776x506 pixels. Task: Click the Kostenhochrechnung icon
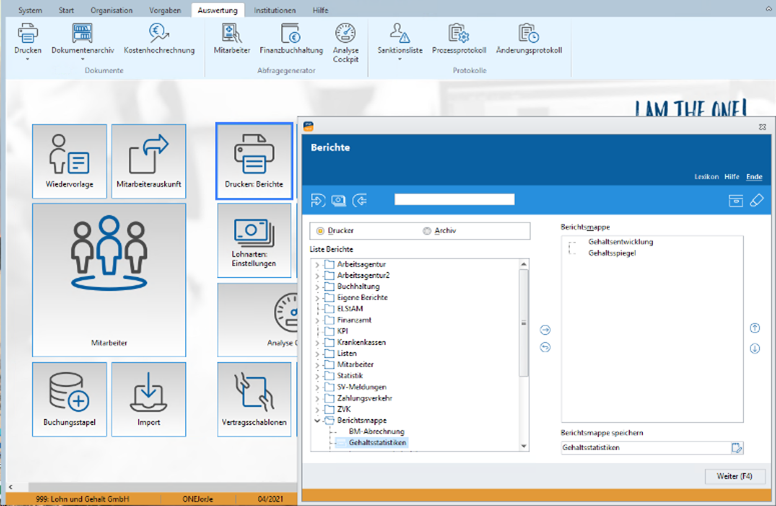coord(159,34)
